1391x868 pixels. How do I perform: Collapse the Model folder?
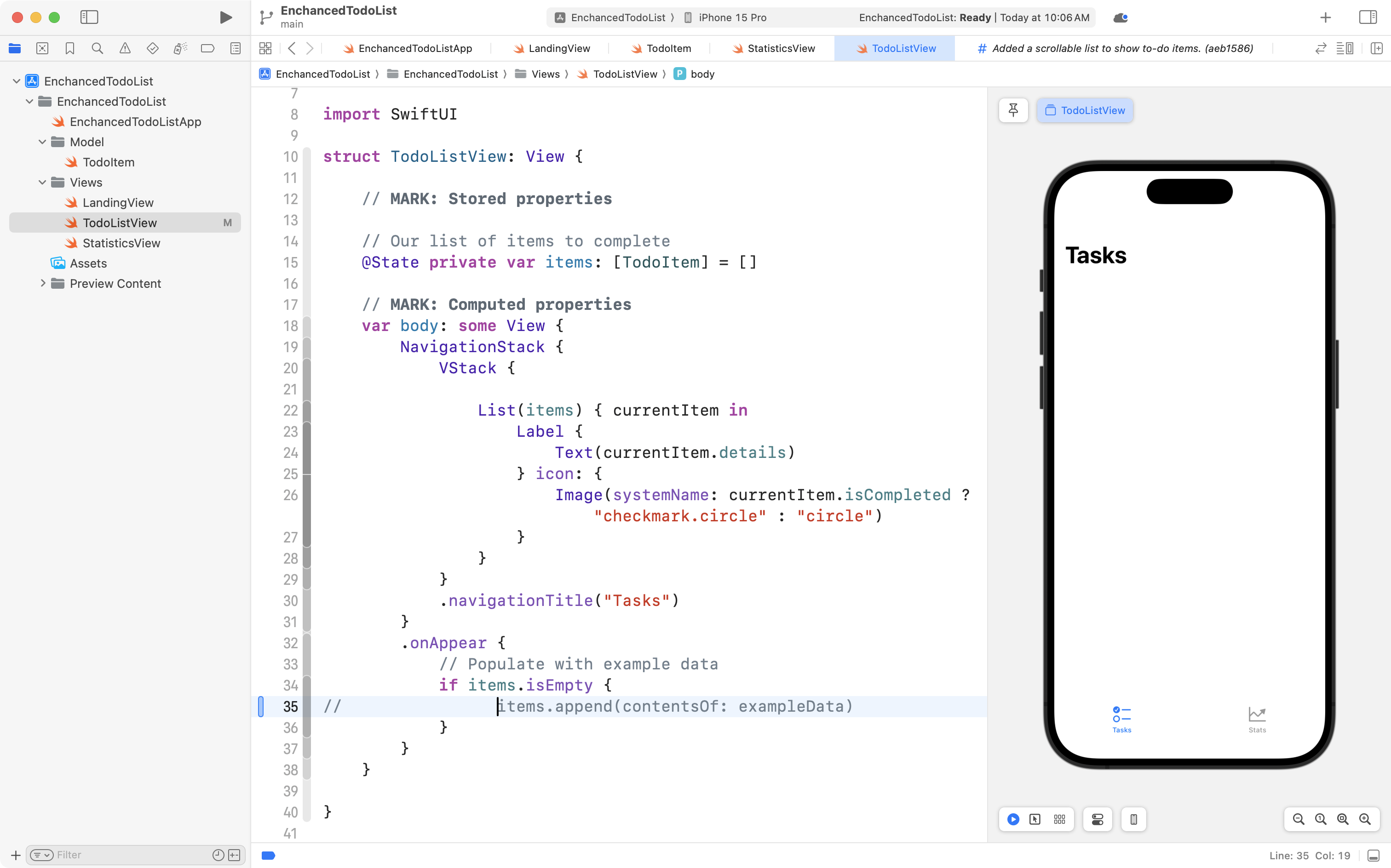41,142
